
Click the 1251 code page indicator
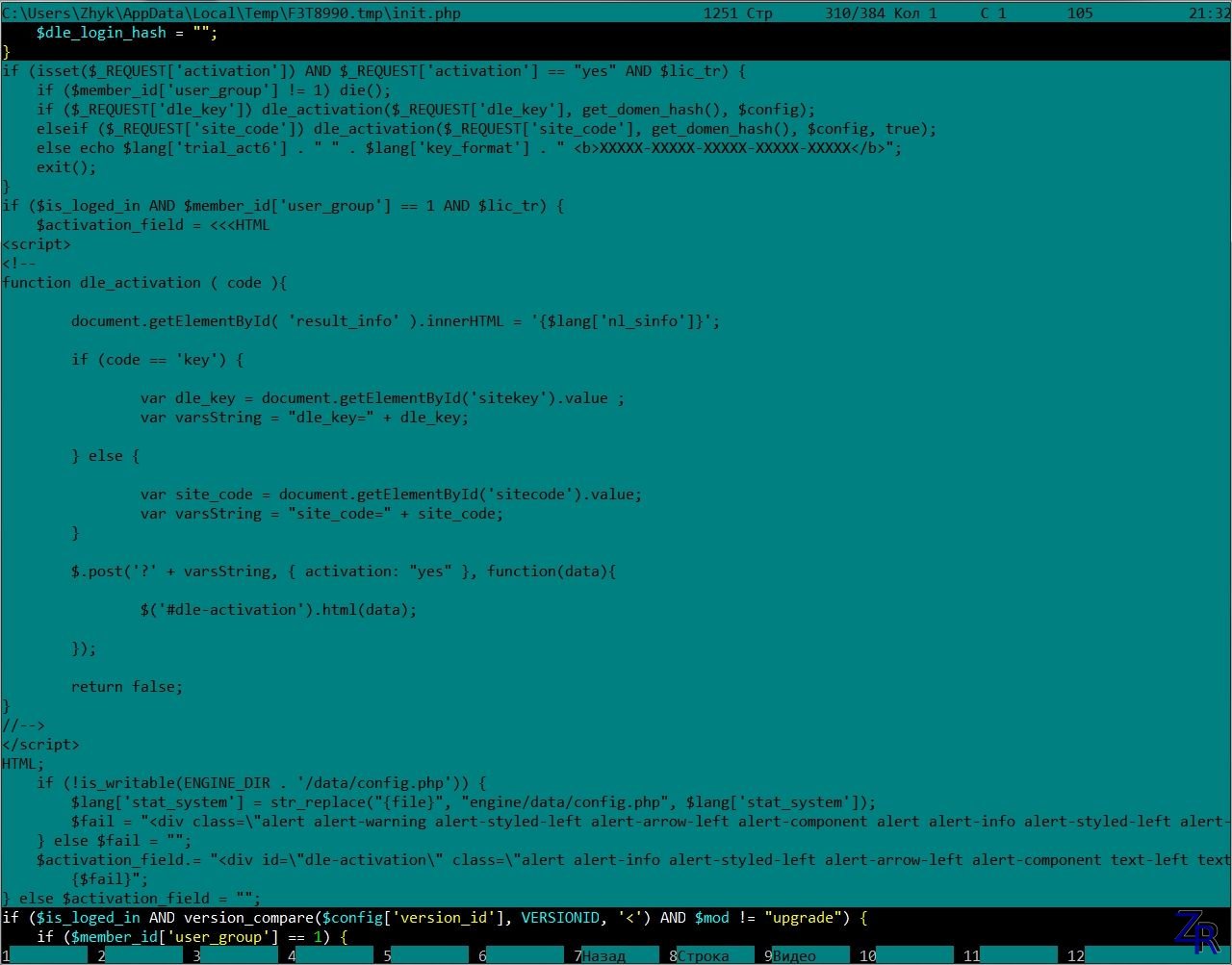(721, 13)
